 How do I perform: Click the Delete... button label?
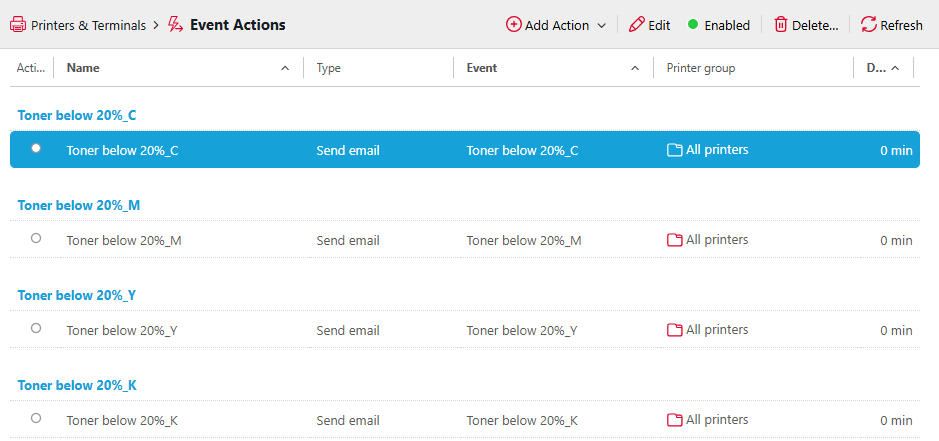pyautogui.click(x=815, y=25)
